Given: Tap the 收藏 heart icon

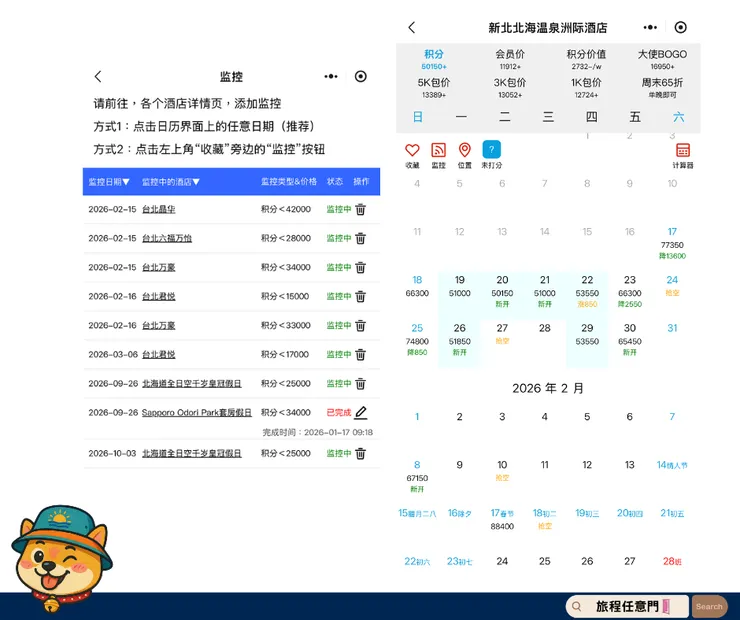Looking at the screenshot, I should (x=412, y=150).
